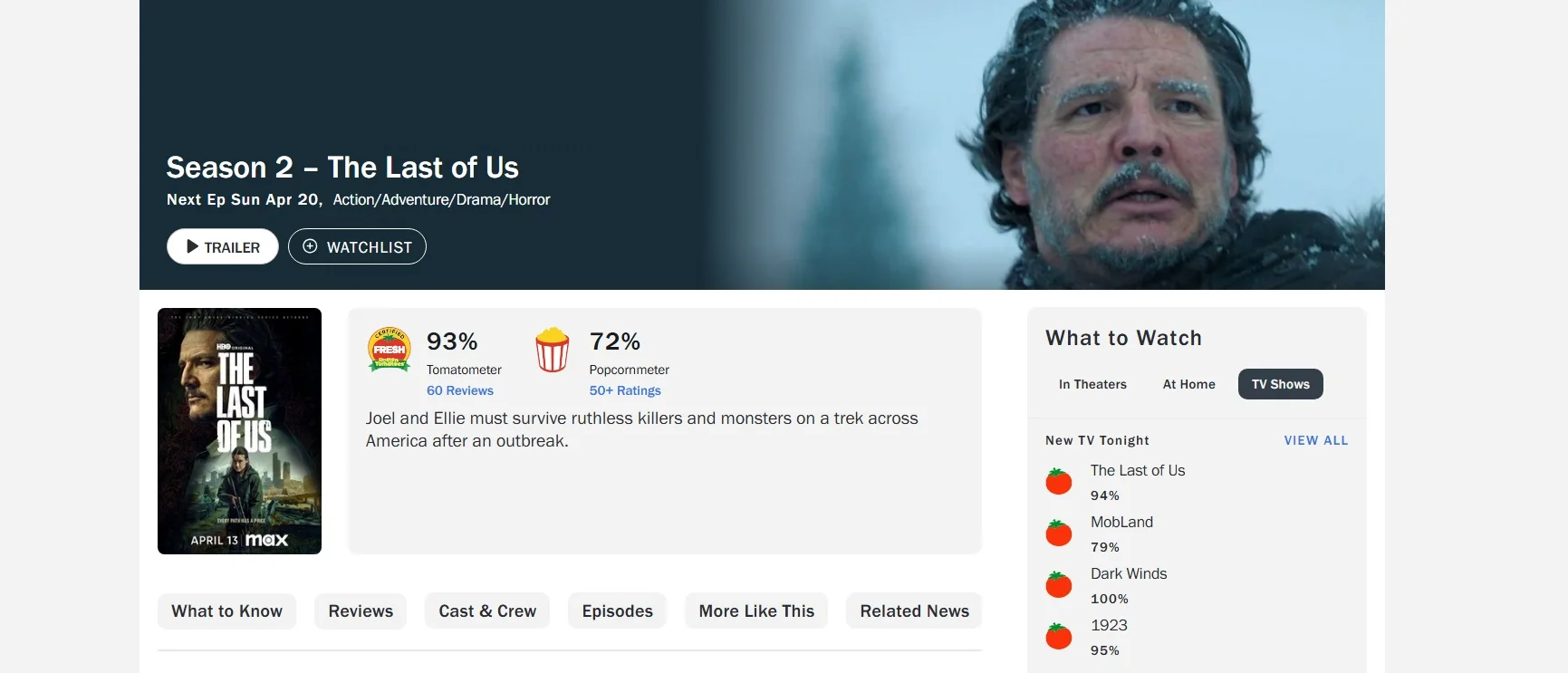Click the Certified Fresh Tomatometer badge icon
Image resolution: width=1568 pixels, height=673 pixels.
click(390, 350)
